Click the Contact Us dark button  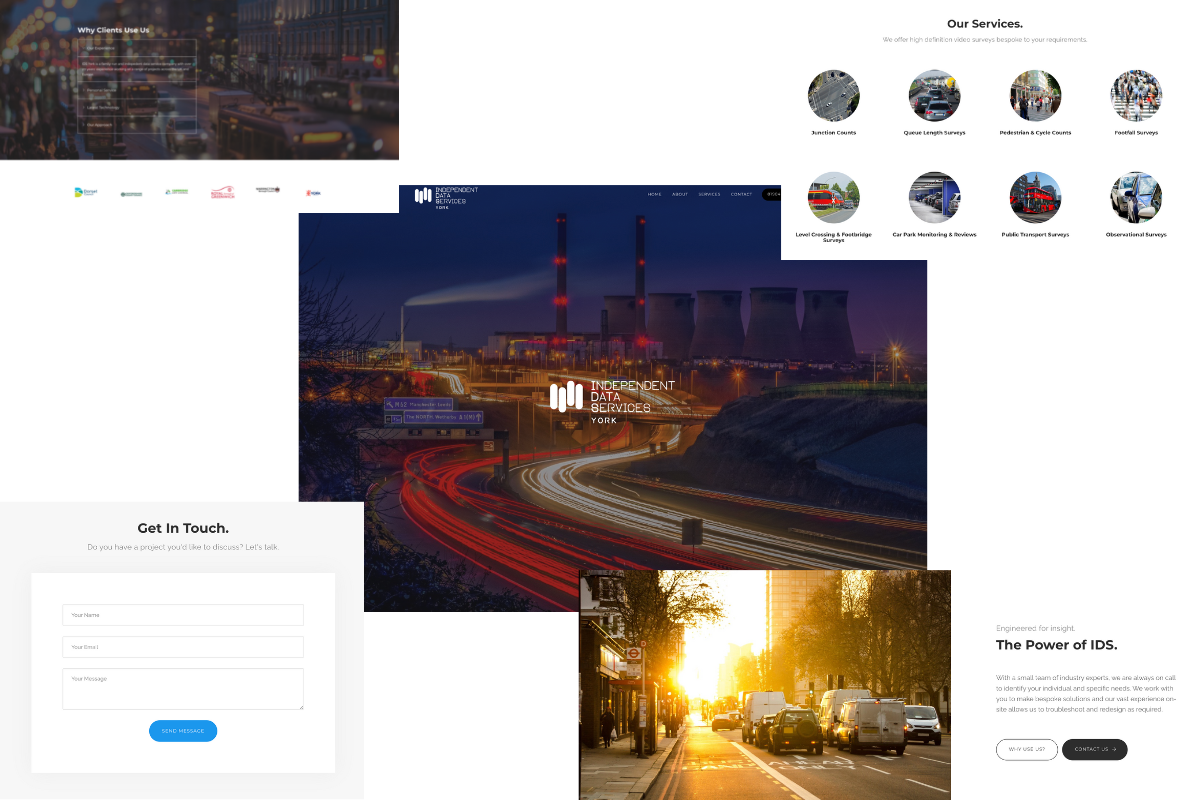(x=1094, y=749)
